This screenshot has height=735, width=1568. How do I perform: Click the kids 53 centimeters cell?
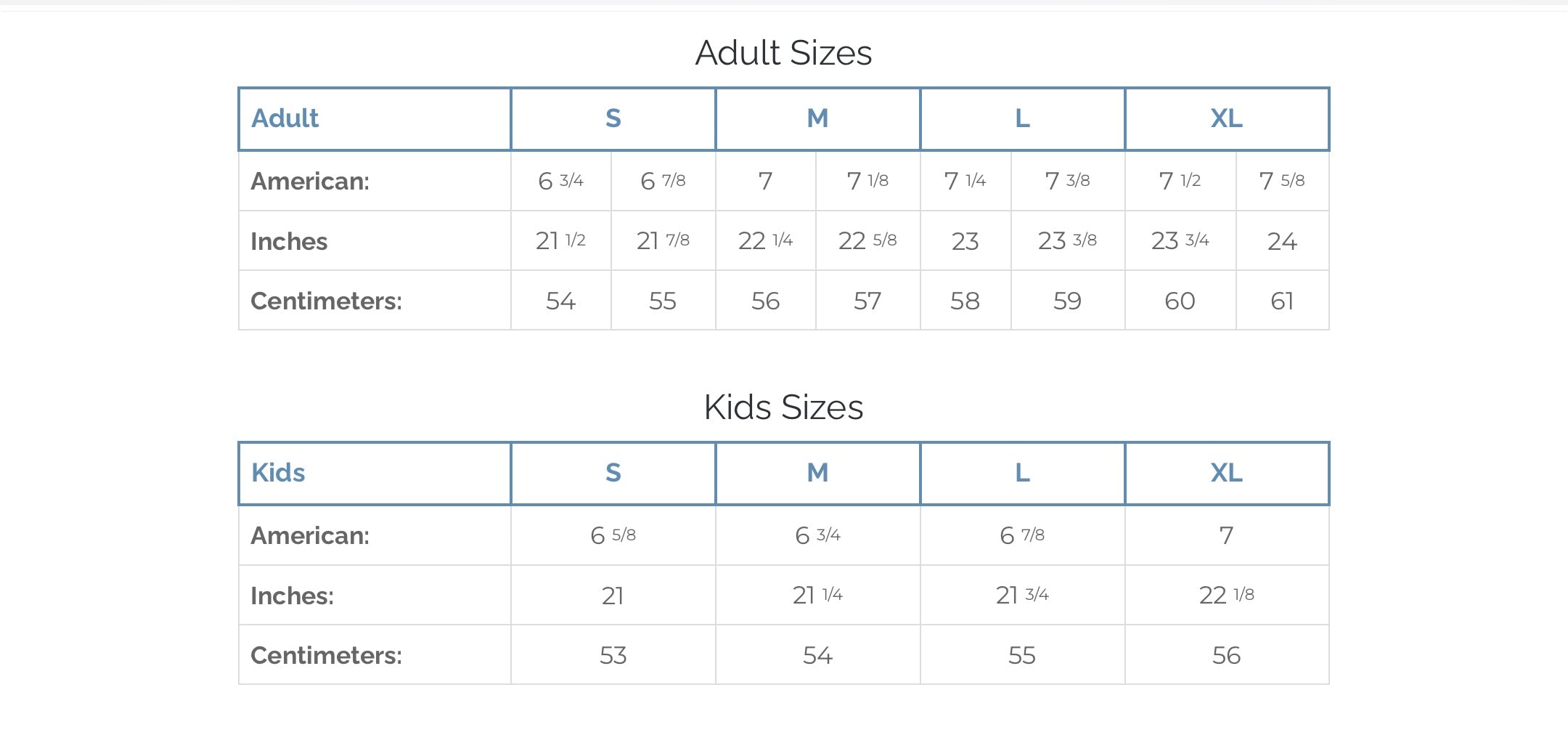tap(613, 655)
